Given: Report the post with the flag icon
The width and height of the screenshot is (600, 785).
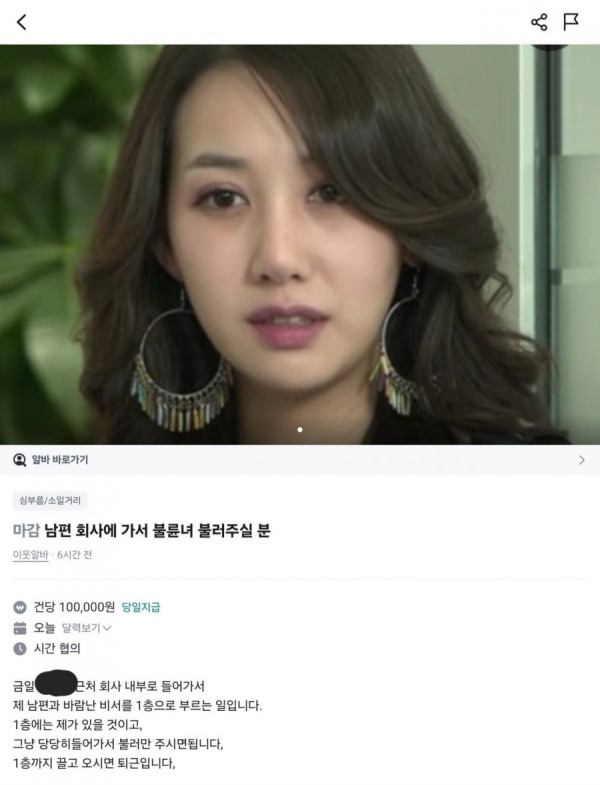Looking at the screenshot, I should [570, 22].
